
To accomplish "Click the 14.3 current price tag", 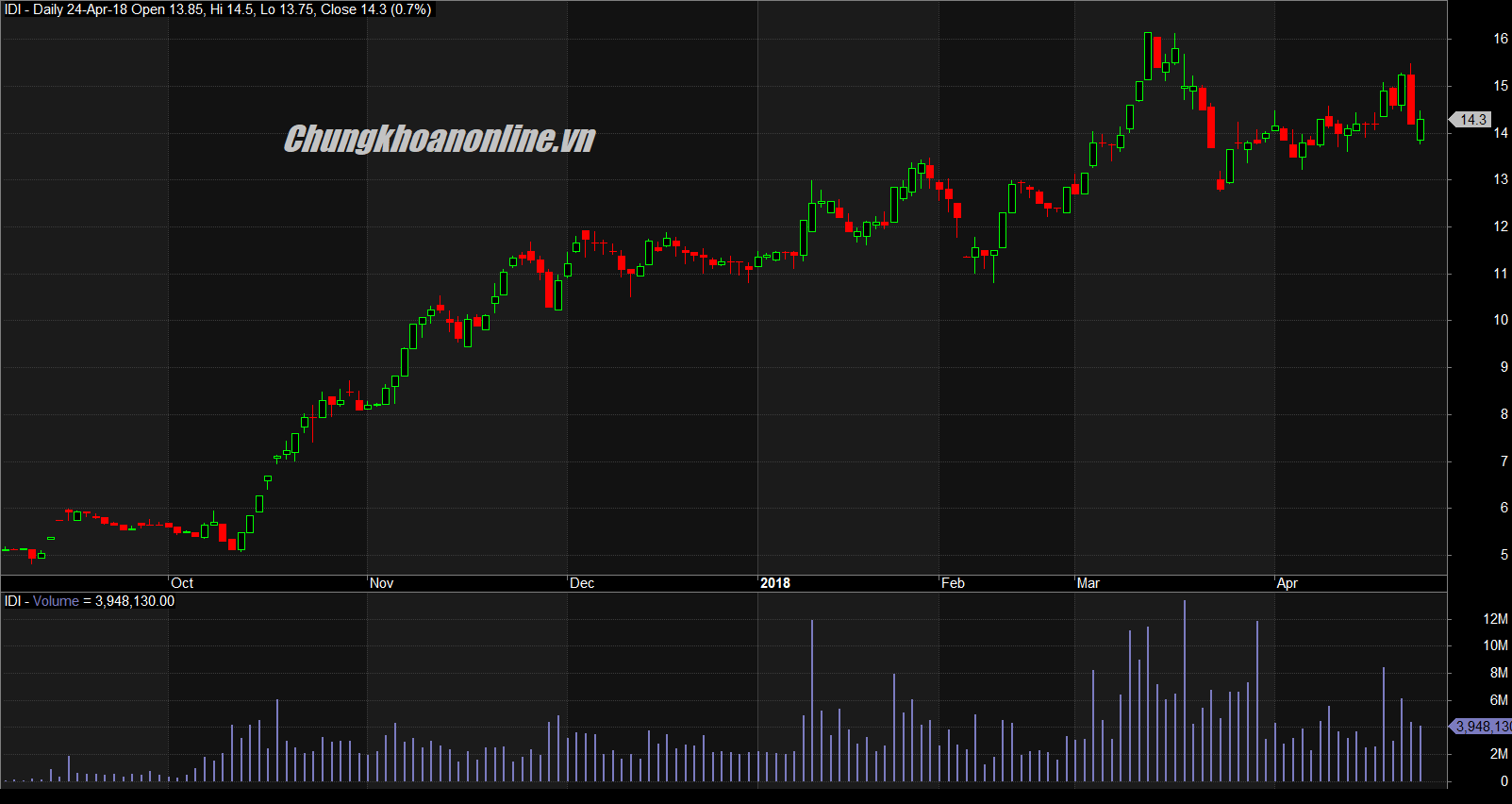I will (x=1471, y=120).
